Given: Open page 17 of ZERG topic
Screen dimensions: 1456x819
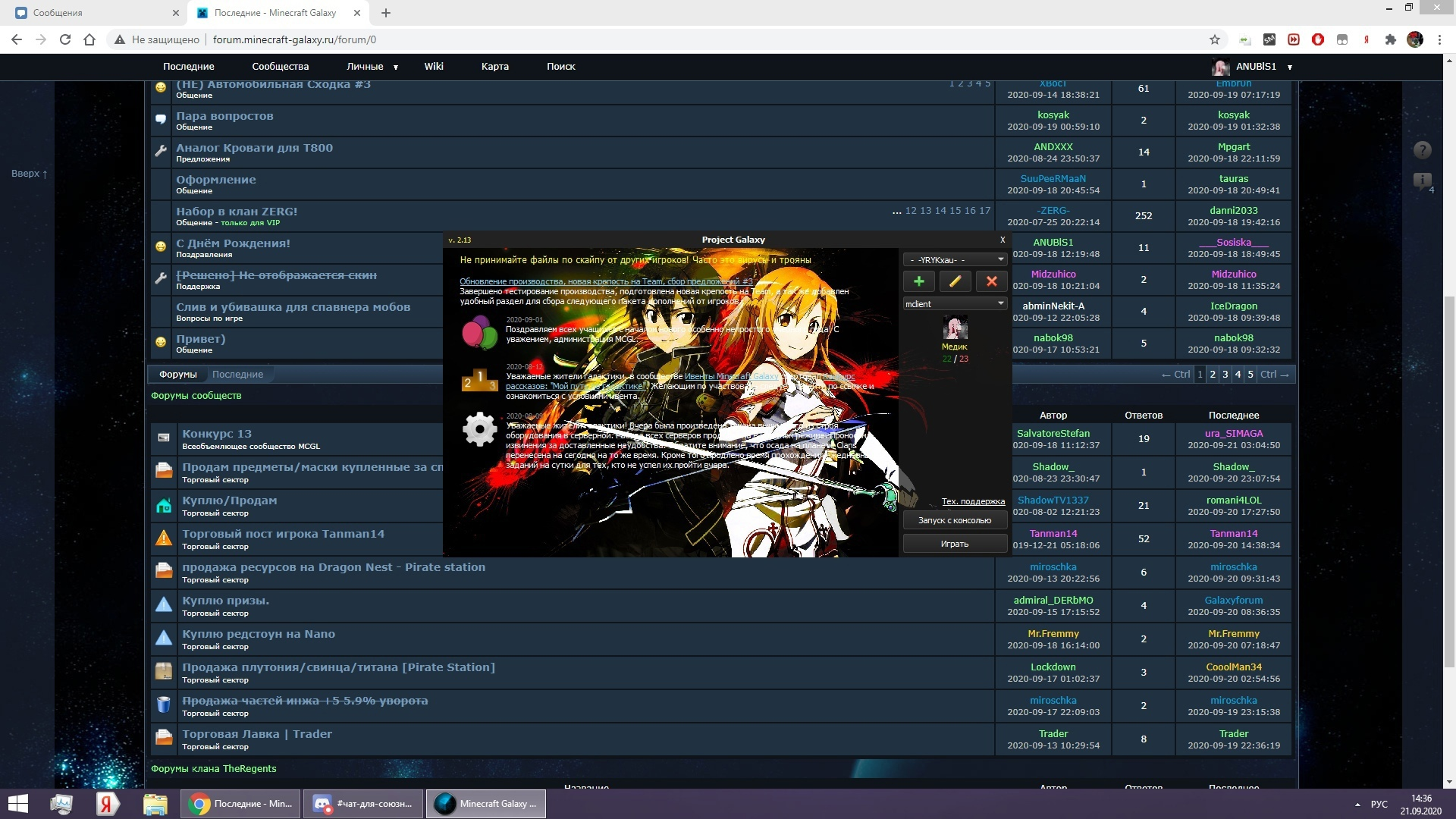Looking at the screenshot, I should [x=984, y=211].
